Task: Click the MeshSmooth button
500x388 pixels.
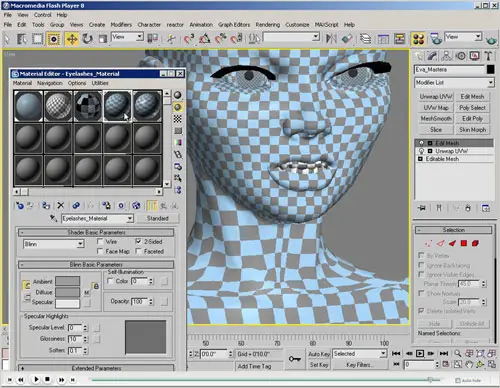Action: pos(436,119)
